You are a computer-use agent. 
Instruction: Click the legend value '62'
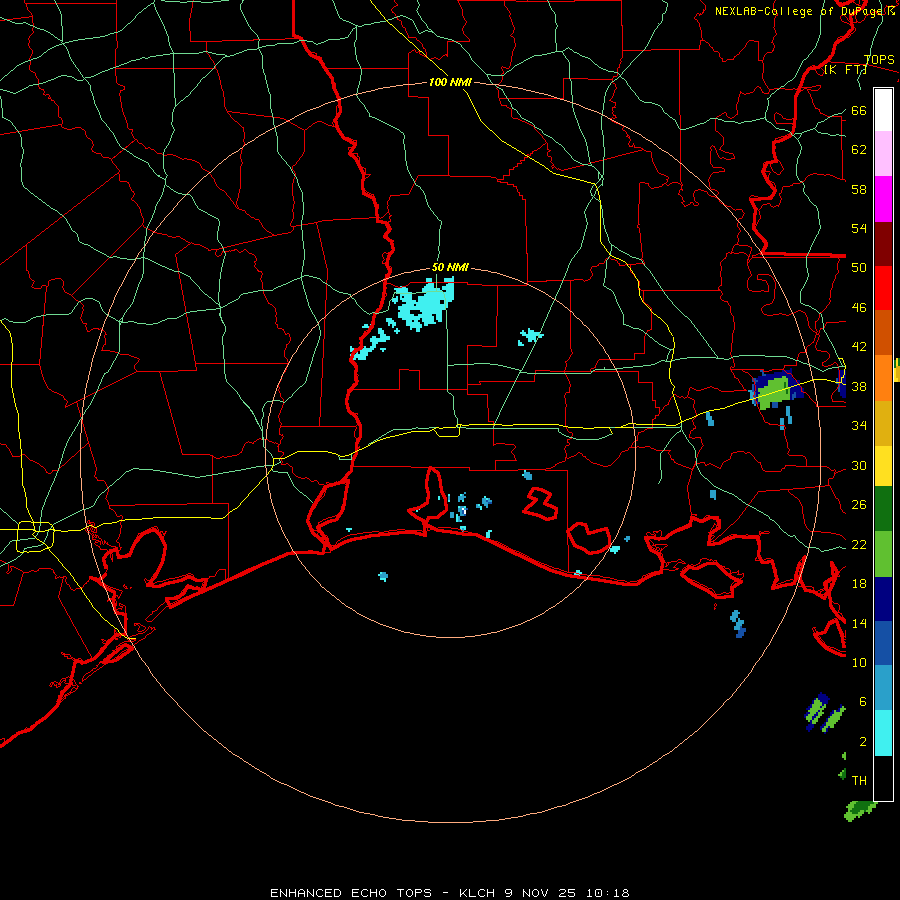click(859, 149)
